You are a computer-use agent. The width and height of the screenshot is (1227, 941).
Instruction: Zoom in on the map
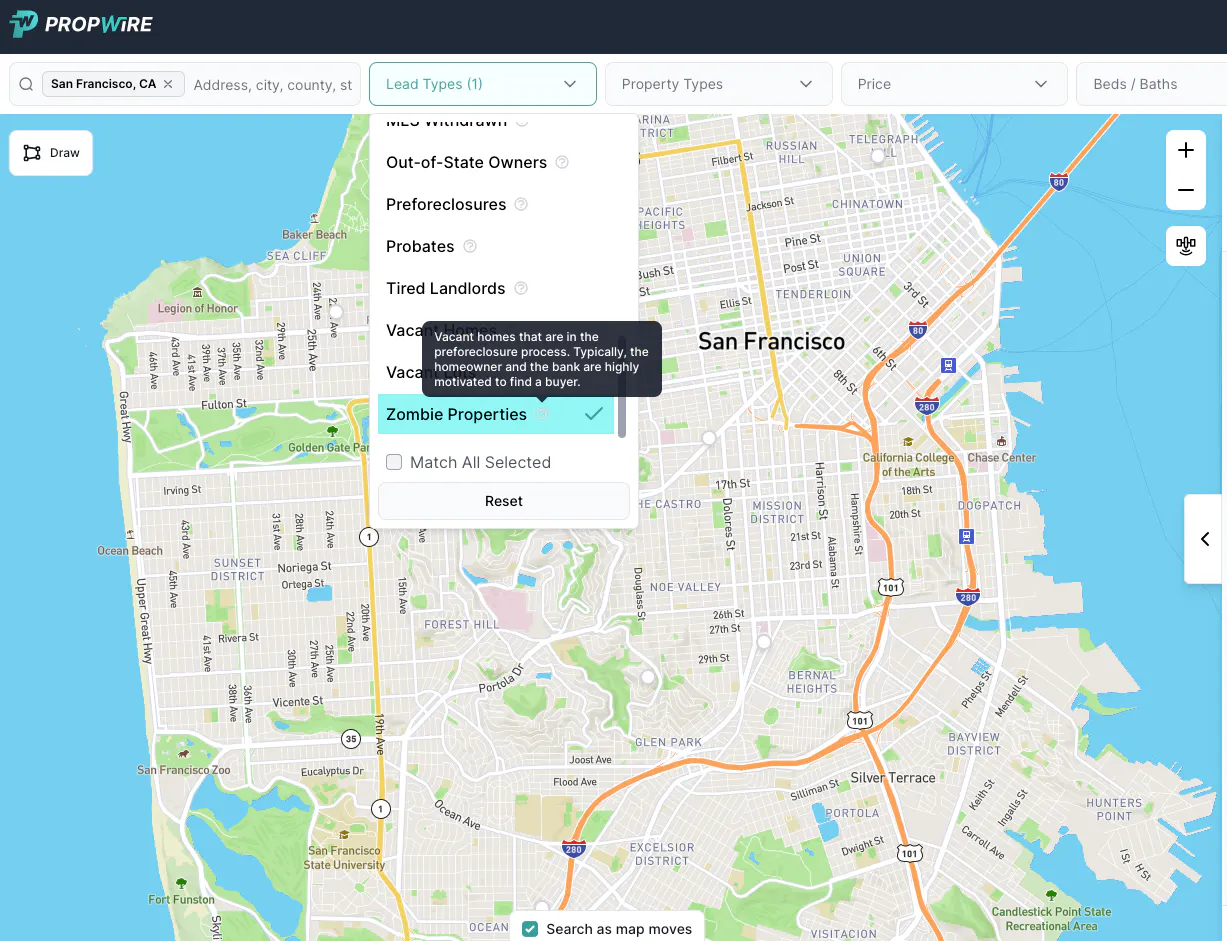click(x=1186, y=150)
